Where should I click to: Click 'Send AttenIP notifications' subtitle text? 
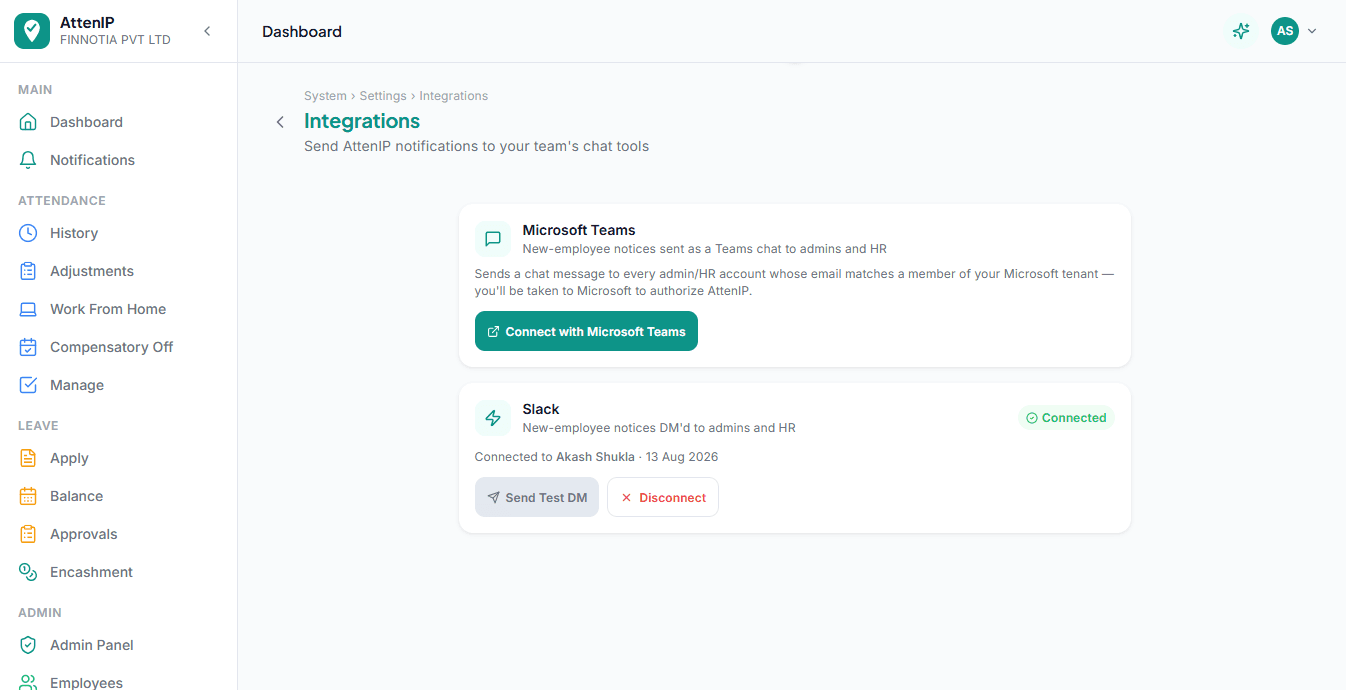[476, 146]
